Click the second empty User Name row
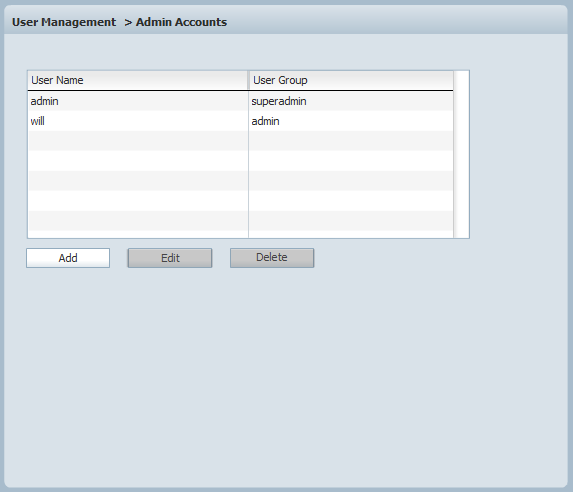Image resolution: width=573 pixels, height=492 pixels. click(x=138, y=161)
